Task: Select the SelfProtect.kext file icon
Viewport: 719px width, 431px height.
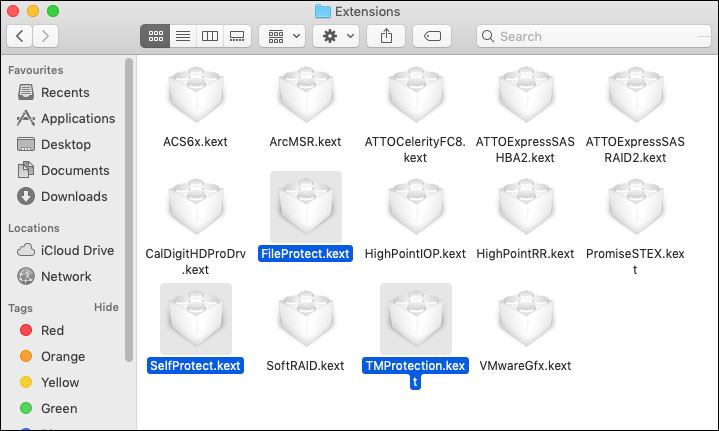Action: (x=196, y=319)
